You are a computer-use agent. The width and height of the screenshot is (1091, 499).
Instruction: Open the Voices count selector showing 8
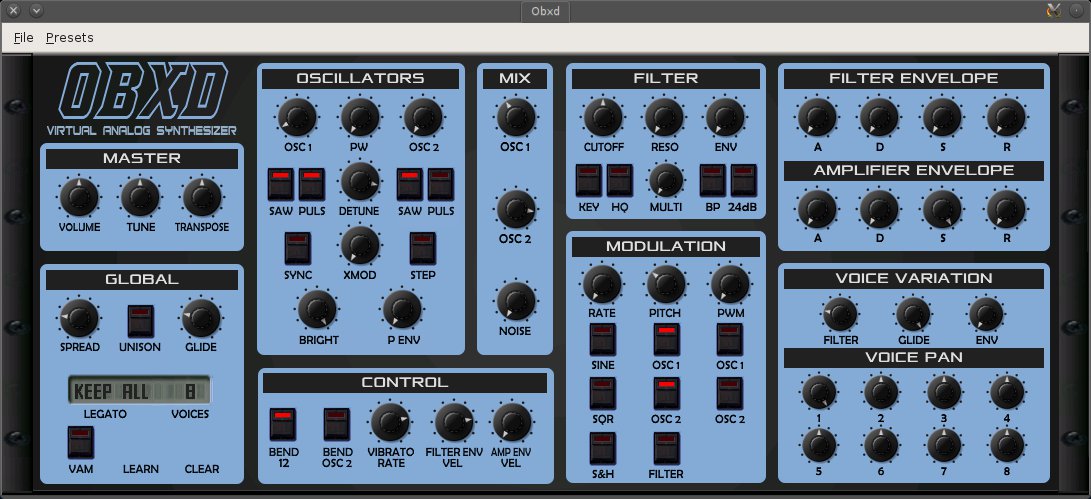190,391
